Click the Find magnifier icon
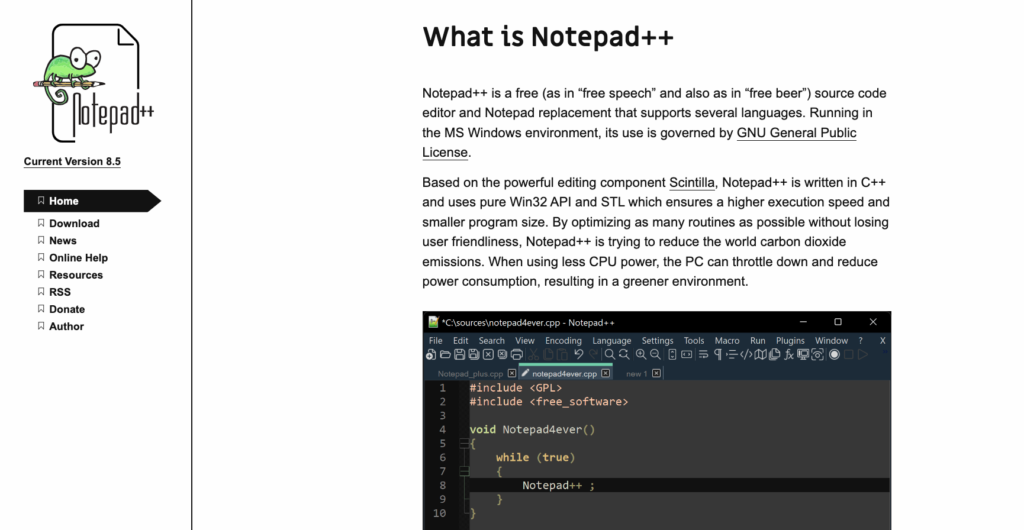 pyautogui.click(x=609, y=354)
